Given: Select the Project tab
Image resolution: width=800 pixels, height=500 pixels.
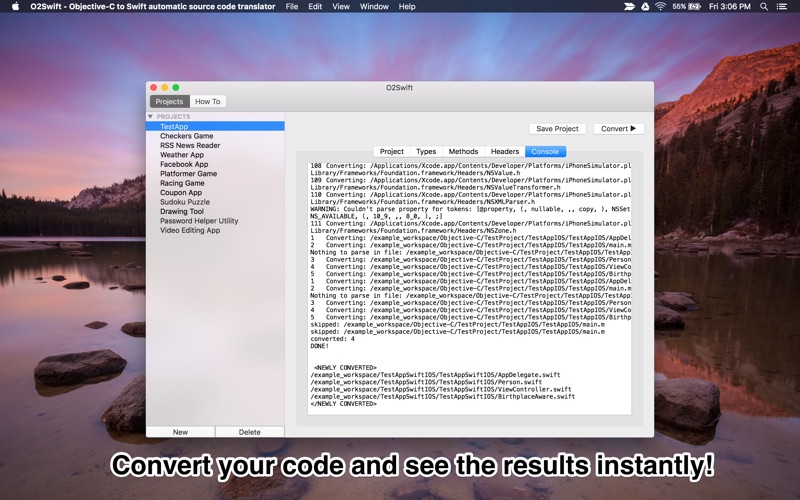Looking at the screenshot, I should coord(392,152).
